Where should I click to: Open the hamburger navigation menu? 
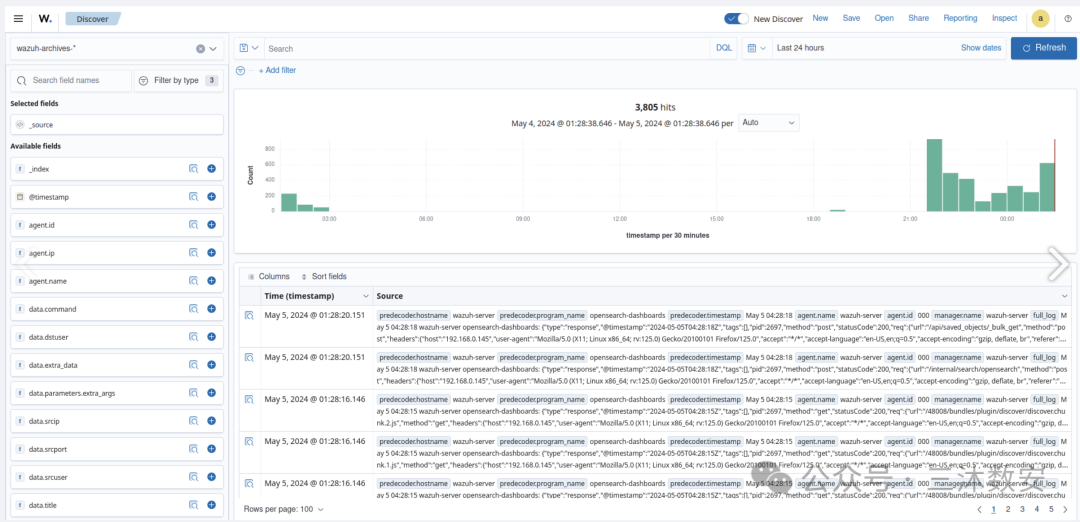[19, 19]
